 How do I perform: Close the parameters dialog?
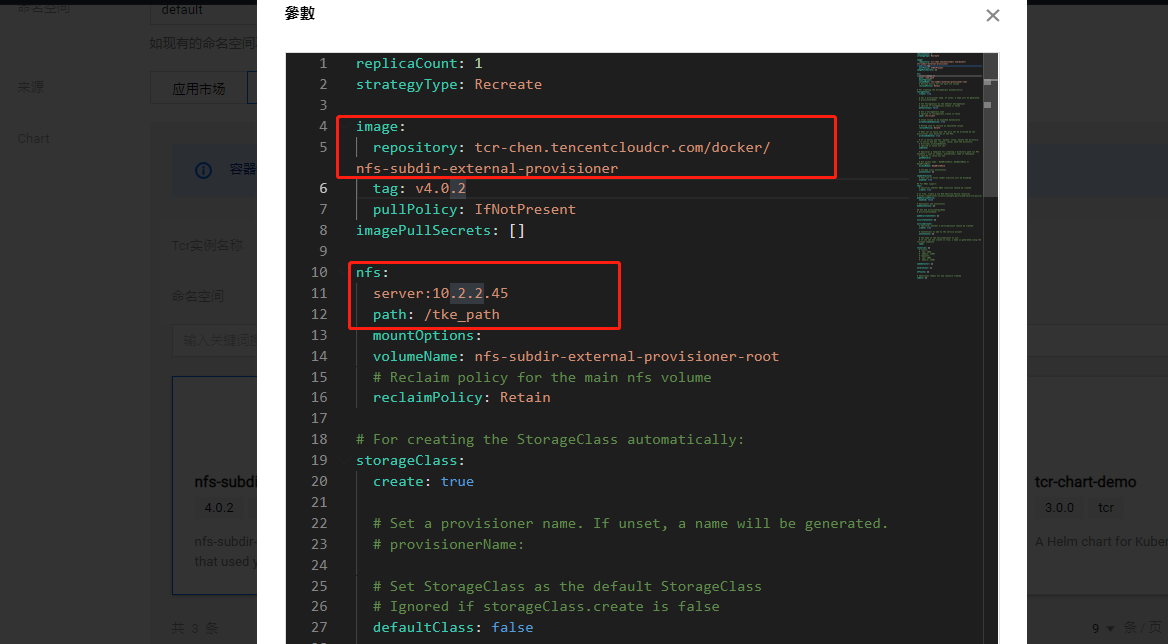(x=992, y=16)
